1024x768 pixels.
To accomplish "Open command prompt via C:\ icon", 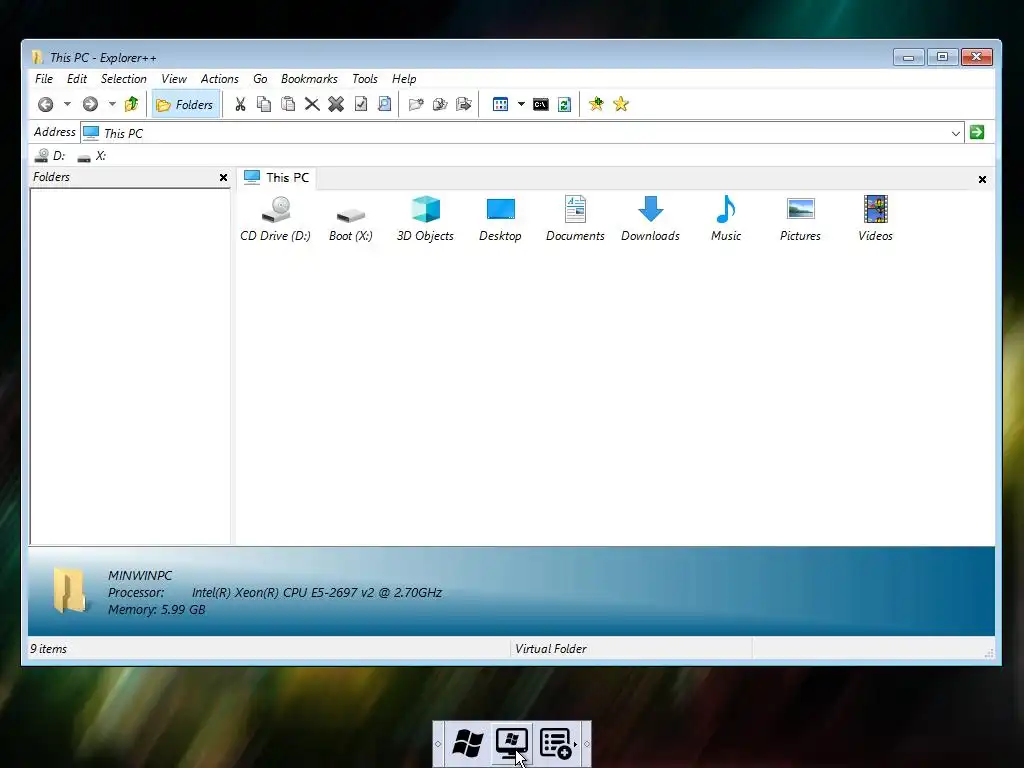I will point(541,104).
